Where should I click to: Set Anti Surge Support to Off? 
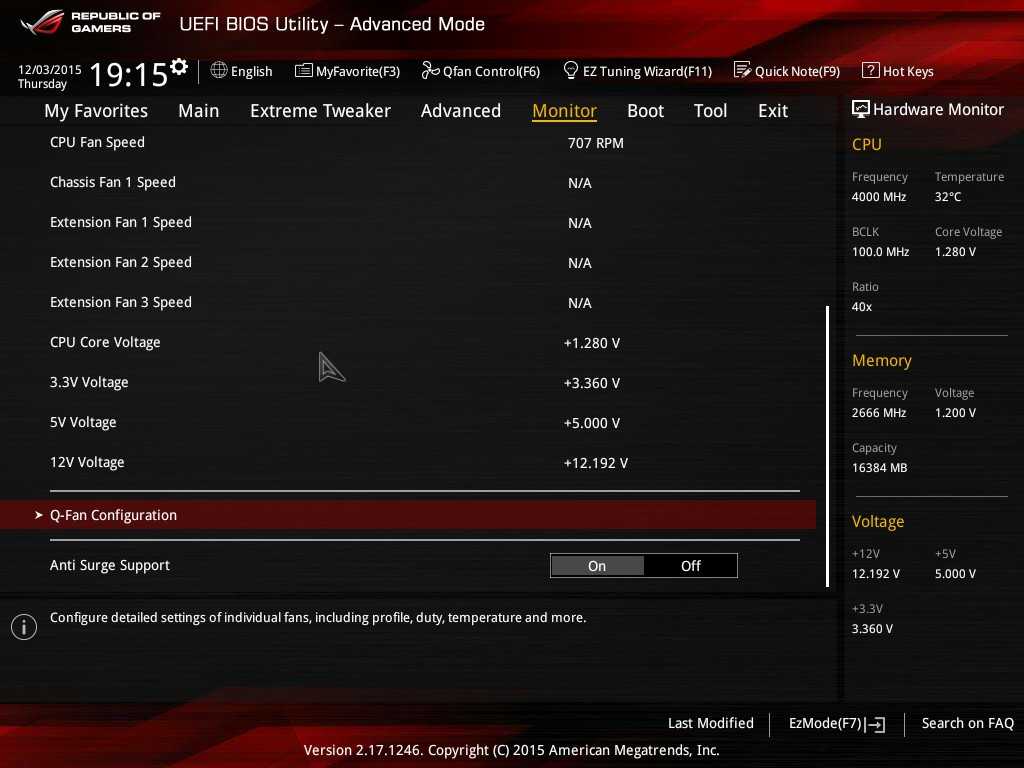pos(691,566)
